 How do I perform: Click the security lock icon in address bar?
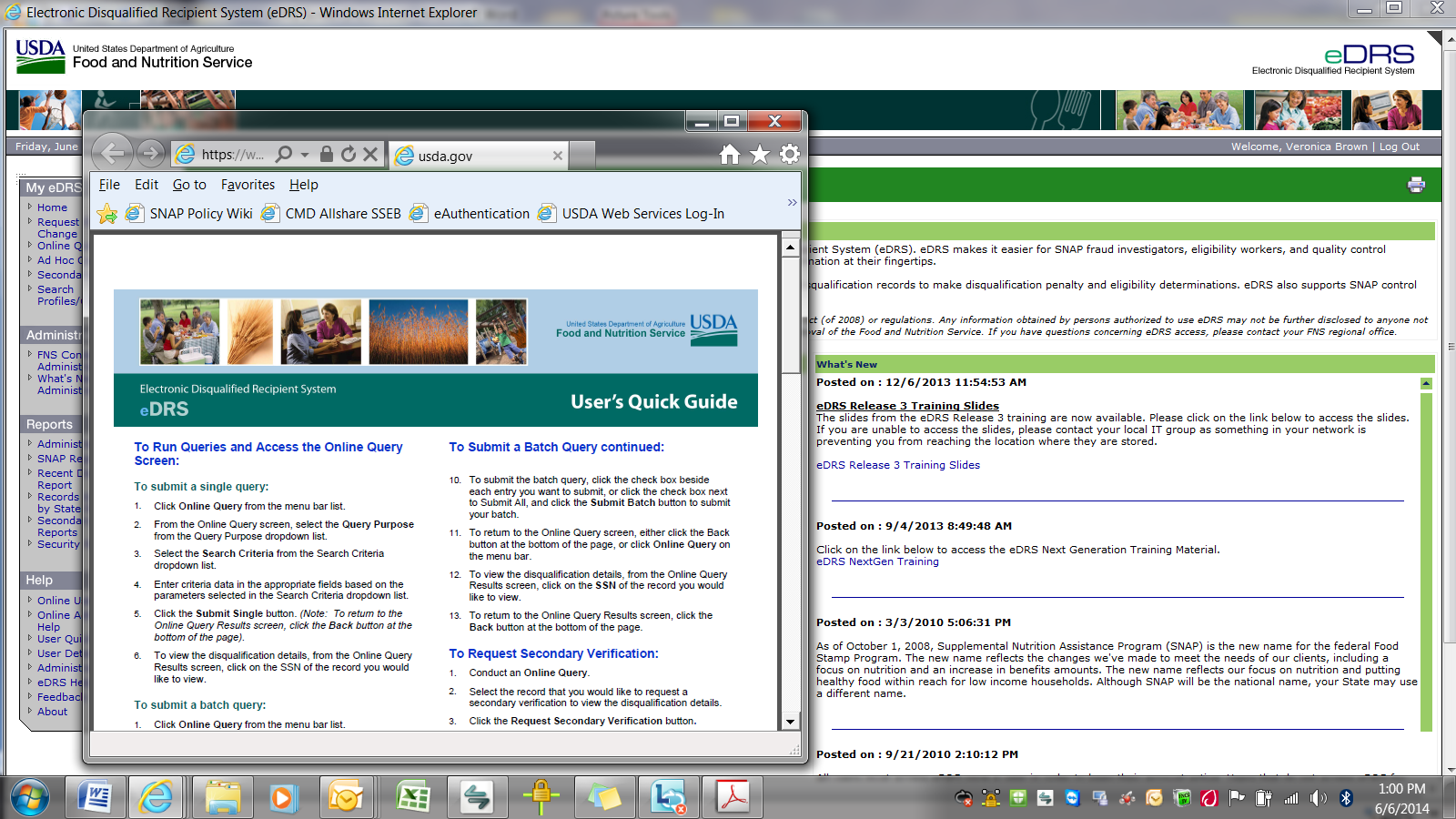pos(326,155)
